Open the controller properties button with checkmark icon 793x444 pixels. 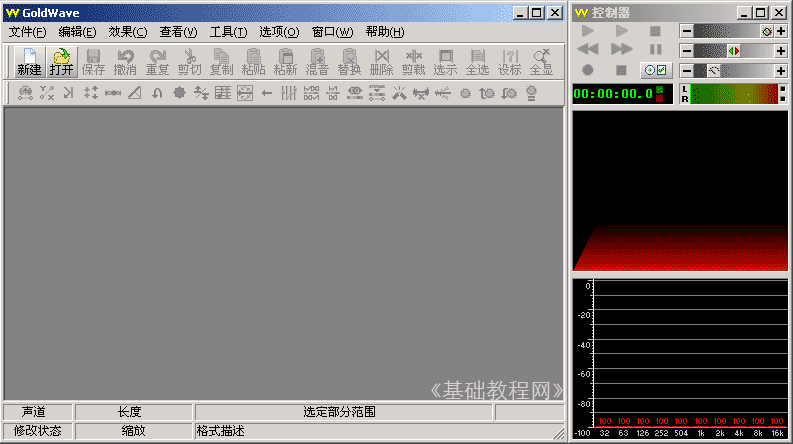(655, 70)
